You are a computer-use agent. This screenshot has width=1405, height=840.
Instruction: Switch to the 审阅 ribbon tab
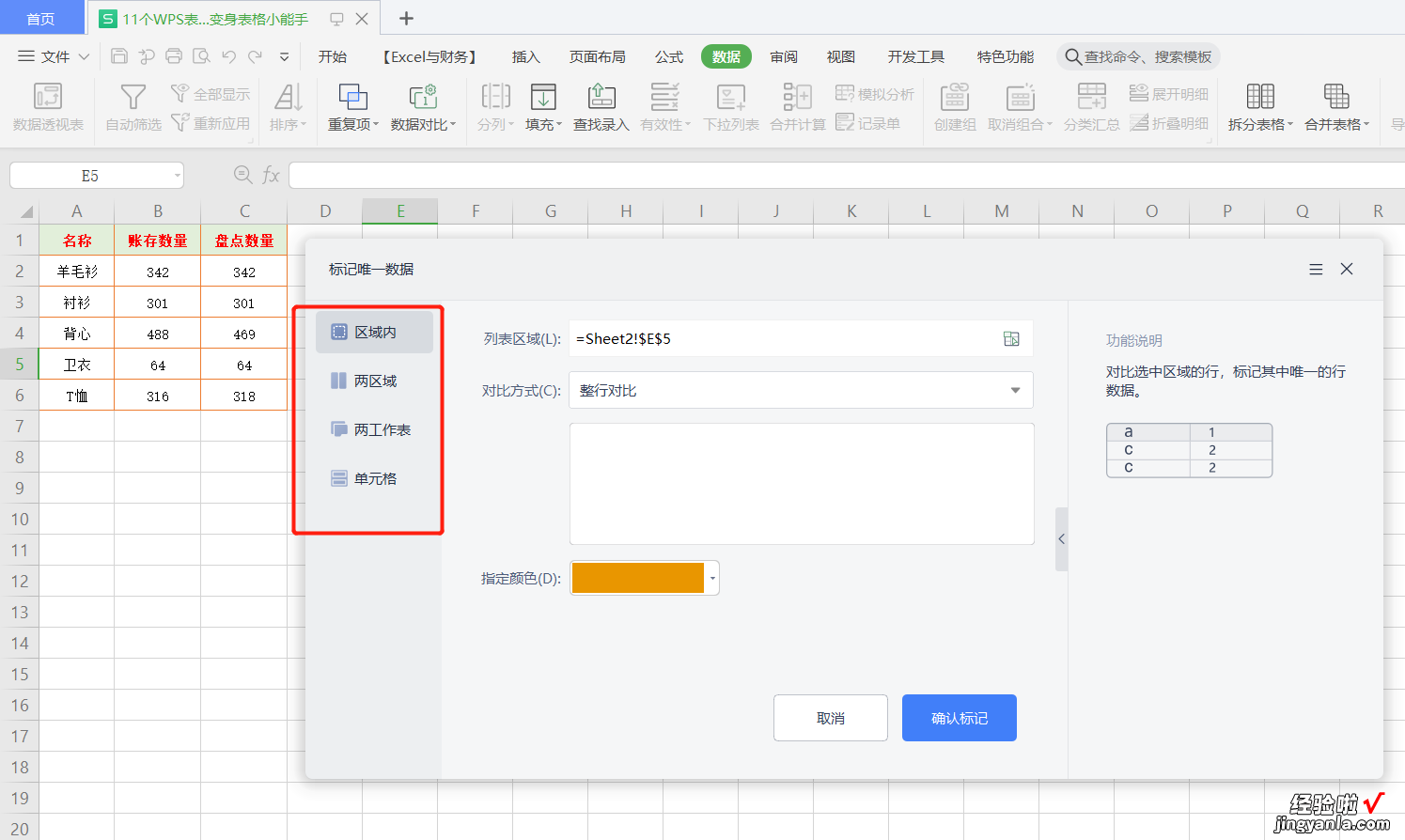[784, 56]
